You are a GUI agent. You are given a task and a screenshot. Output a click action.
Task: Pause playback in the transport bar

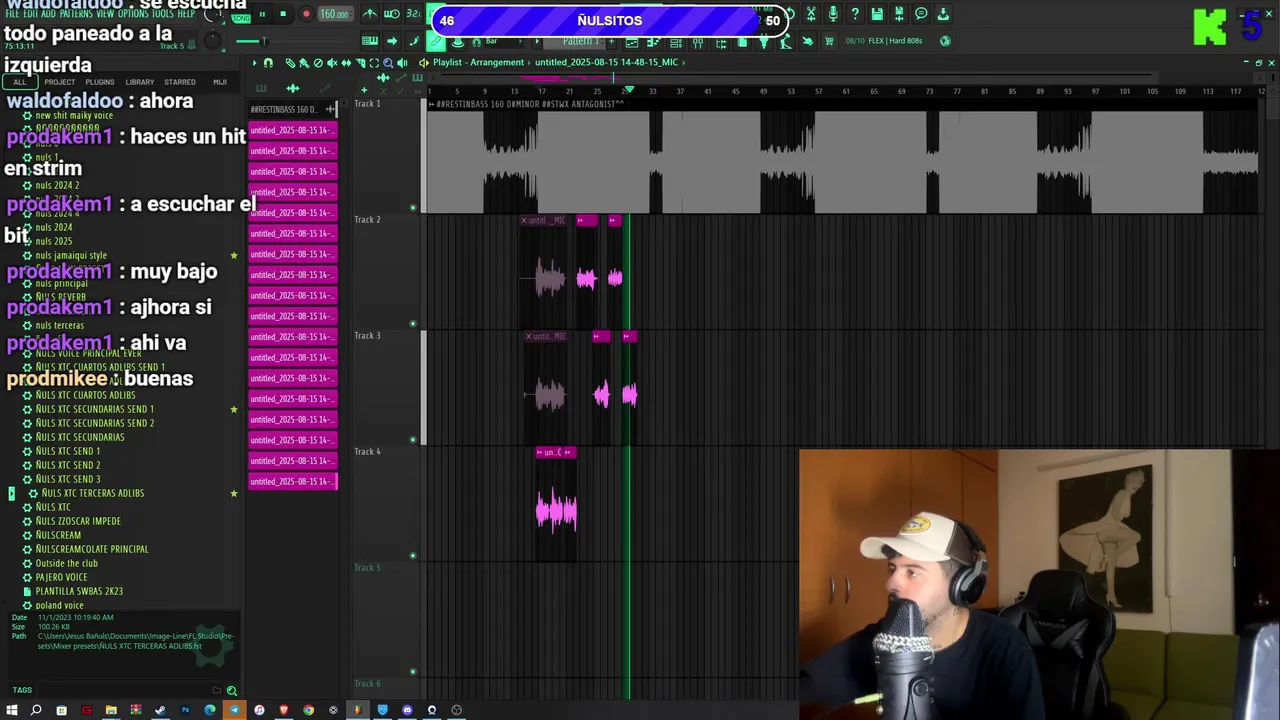click(262, 14)
